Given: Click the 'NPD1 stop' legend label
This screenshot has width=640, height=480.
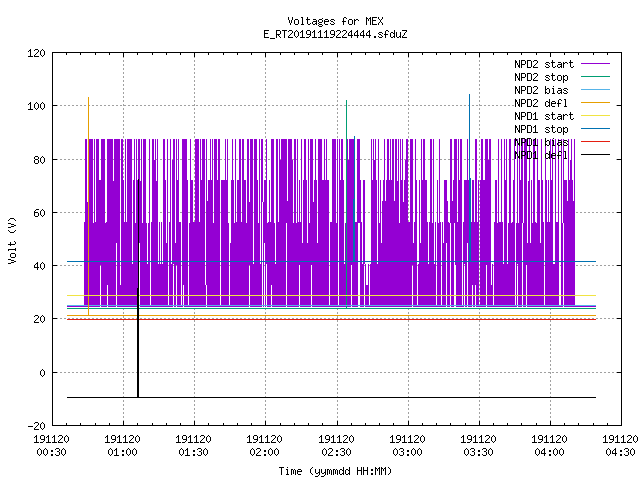Looking at the screenshot, I should pyautogui.click(x=541, y=129).
